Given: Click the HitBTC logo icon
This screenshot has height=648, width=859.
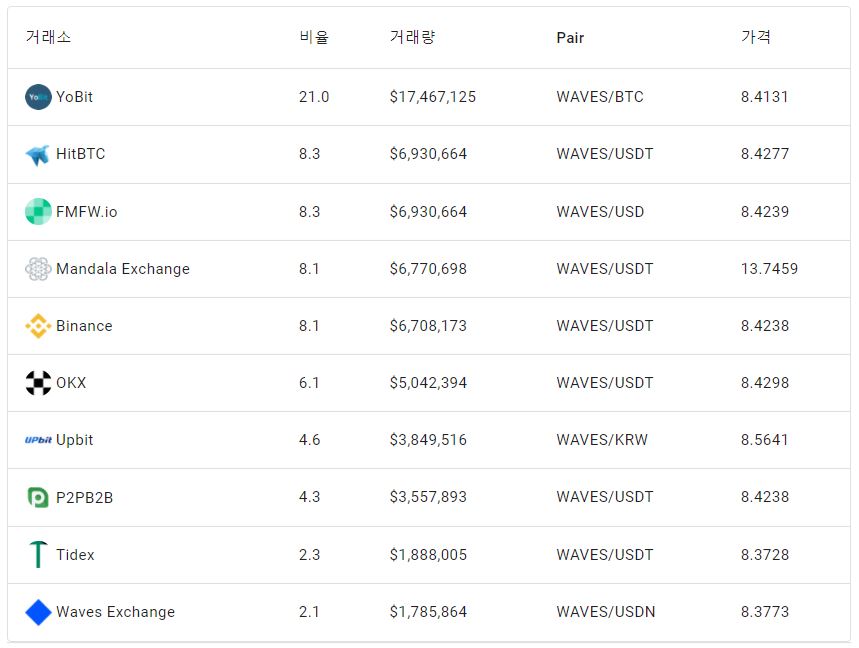Looking at the screenshot, I should pos(38,154).
